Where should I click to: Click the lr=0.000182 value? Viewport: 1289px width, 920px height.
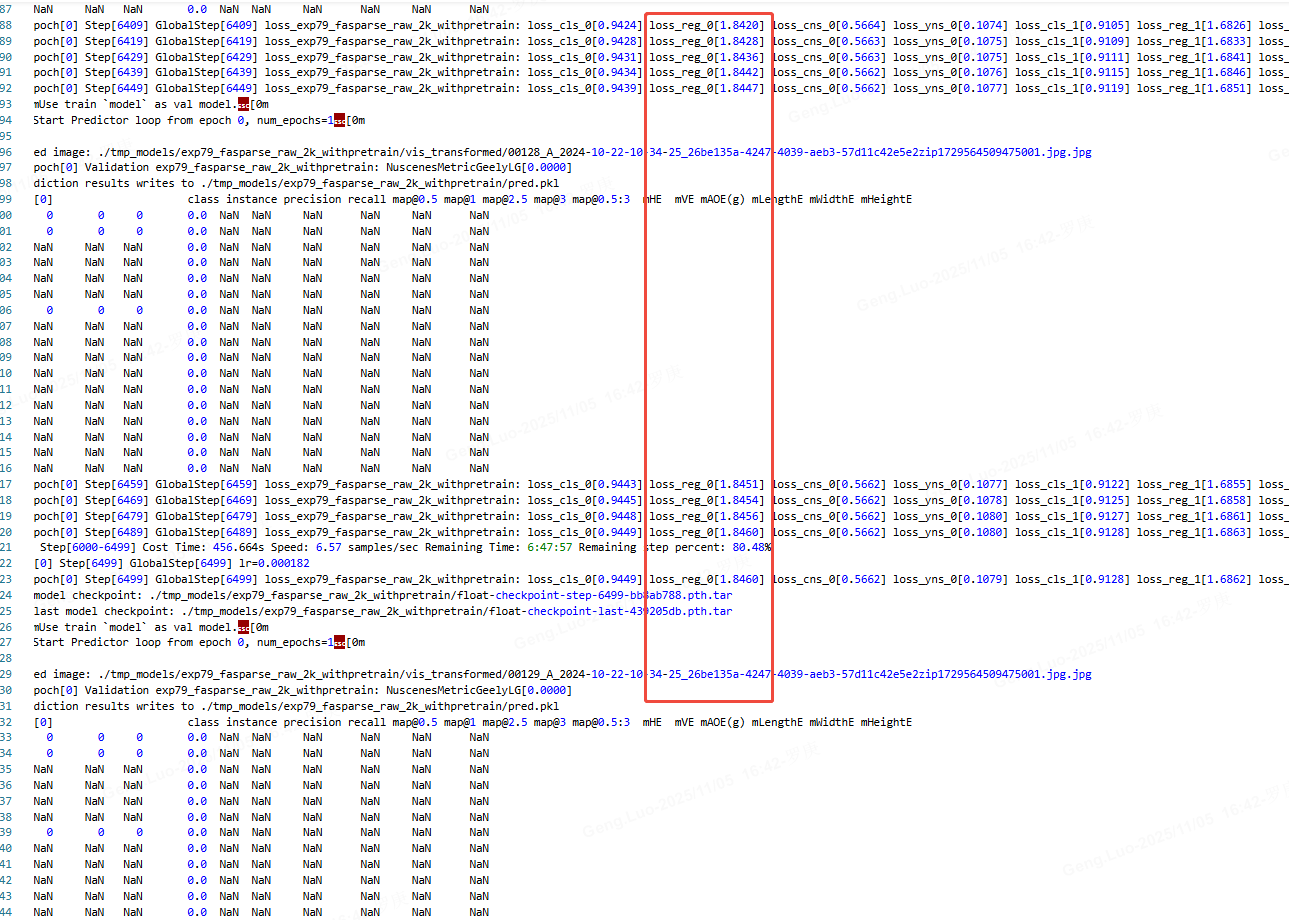tap(272, 563)
